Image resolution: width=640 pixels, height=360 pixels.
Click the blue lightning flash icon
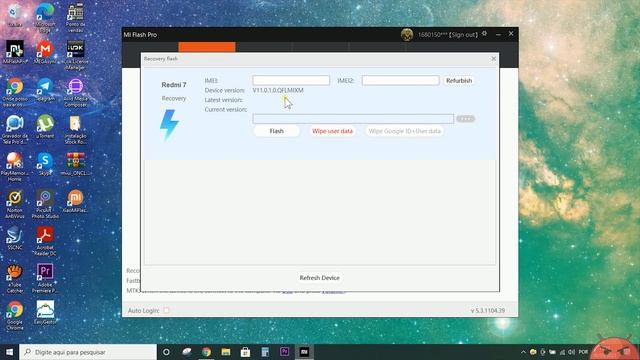tap(169, 124)
